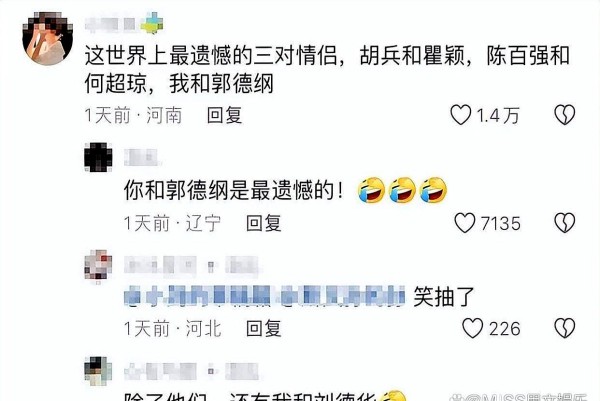Like the 辽宁 reply with 7135 likes

(465, 223)
